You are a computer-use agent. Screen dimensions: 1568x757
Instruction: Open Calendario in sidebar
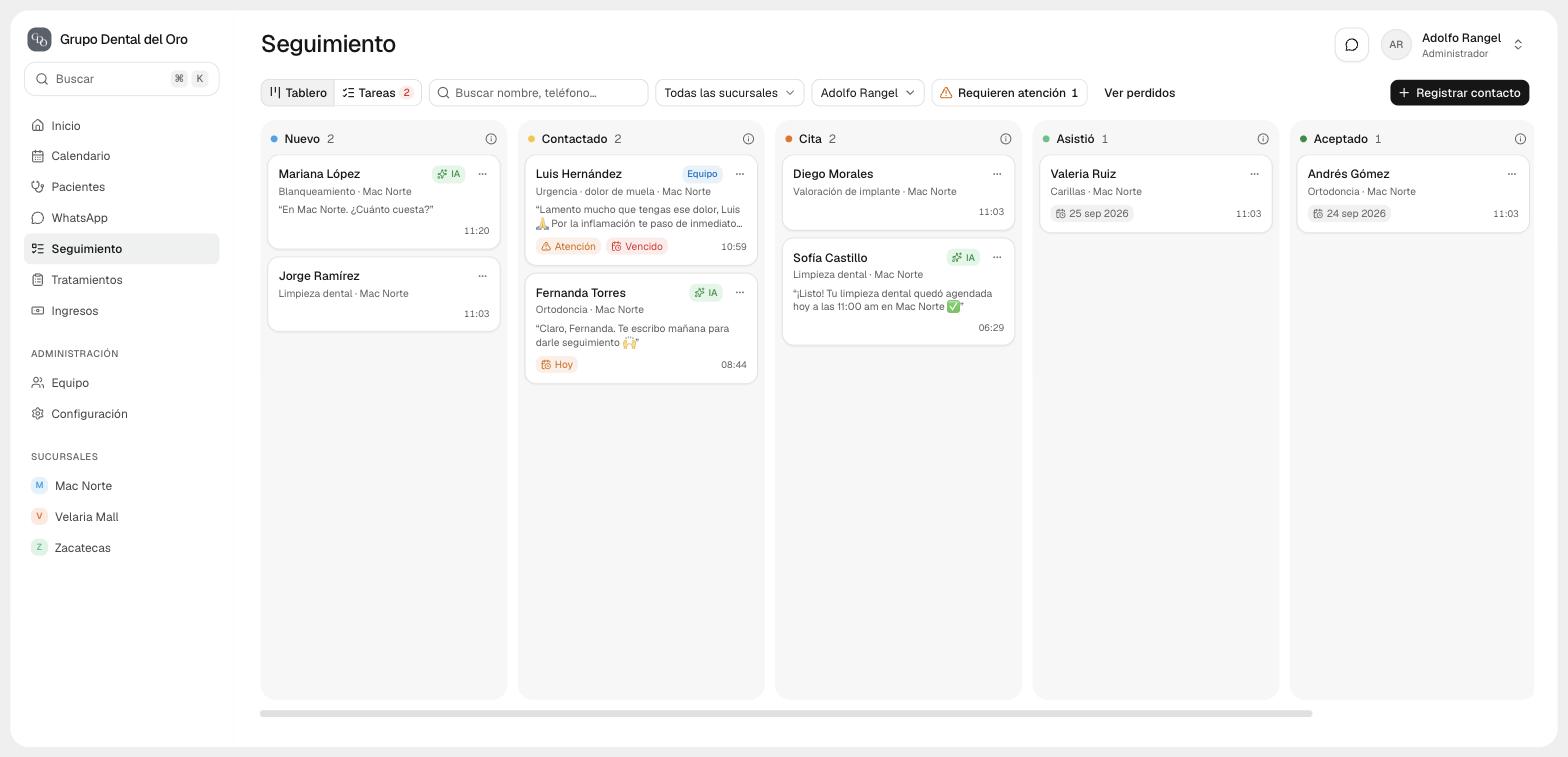click(121, 156)
